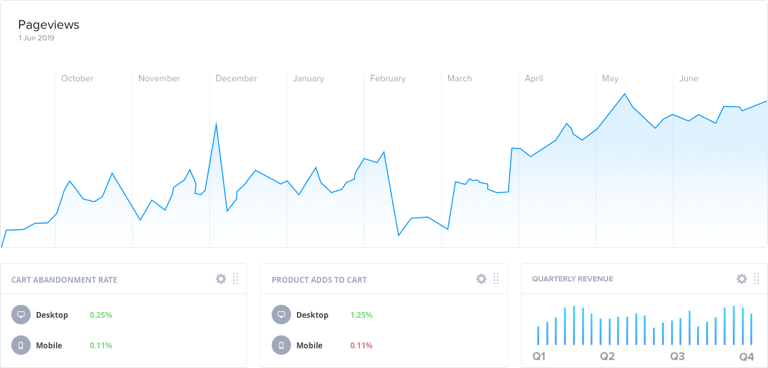768x368 pixels.
Task: Click the red 0.11% Mobile adds value
Action: point(361,345)
